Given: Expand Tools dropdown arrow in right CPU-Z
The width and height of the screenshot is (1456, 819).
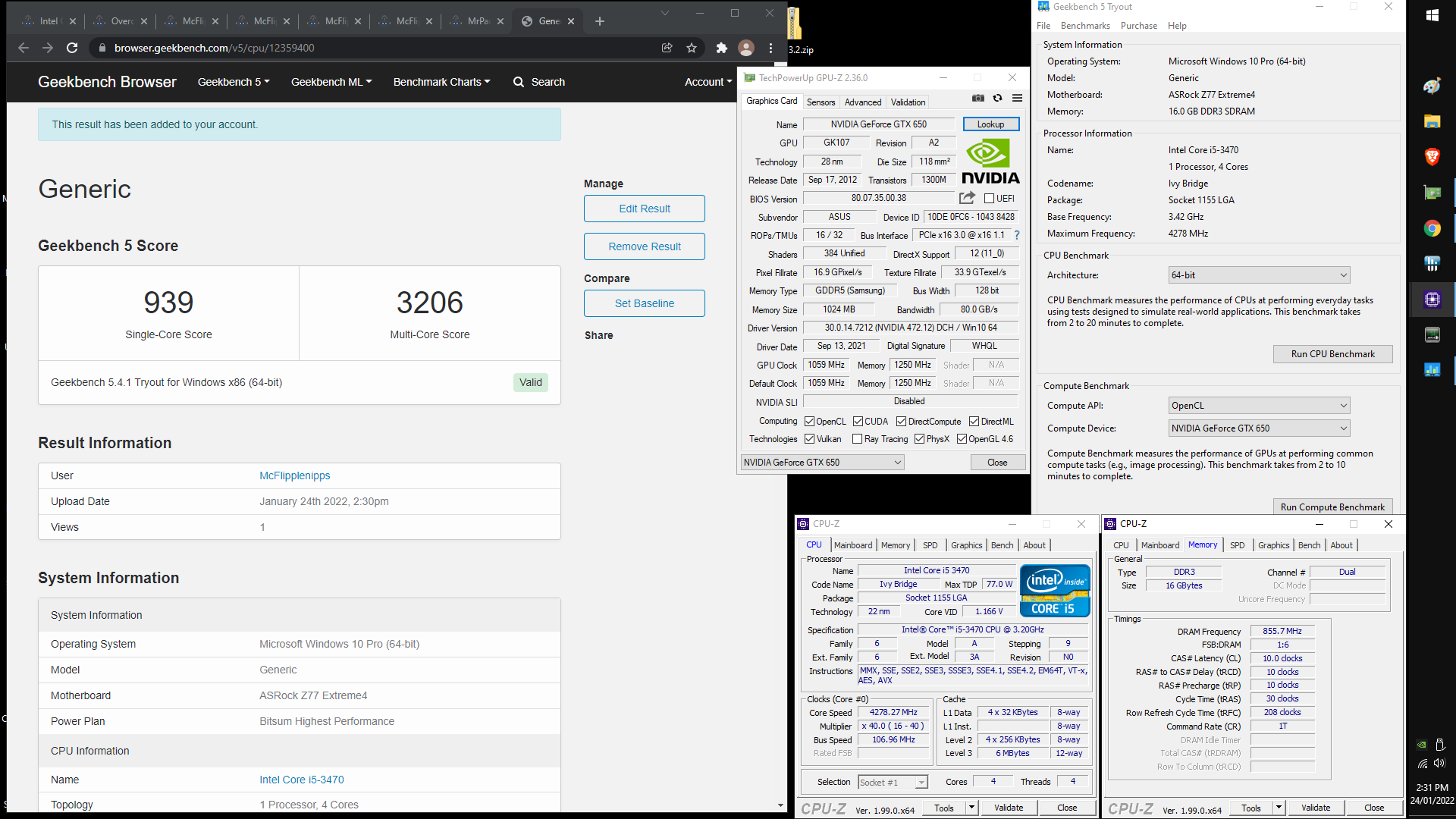Looking at the screenshot, I should coord(1279,808).
